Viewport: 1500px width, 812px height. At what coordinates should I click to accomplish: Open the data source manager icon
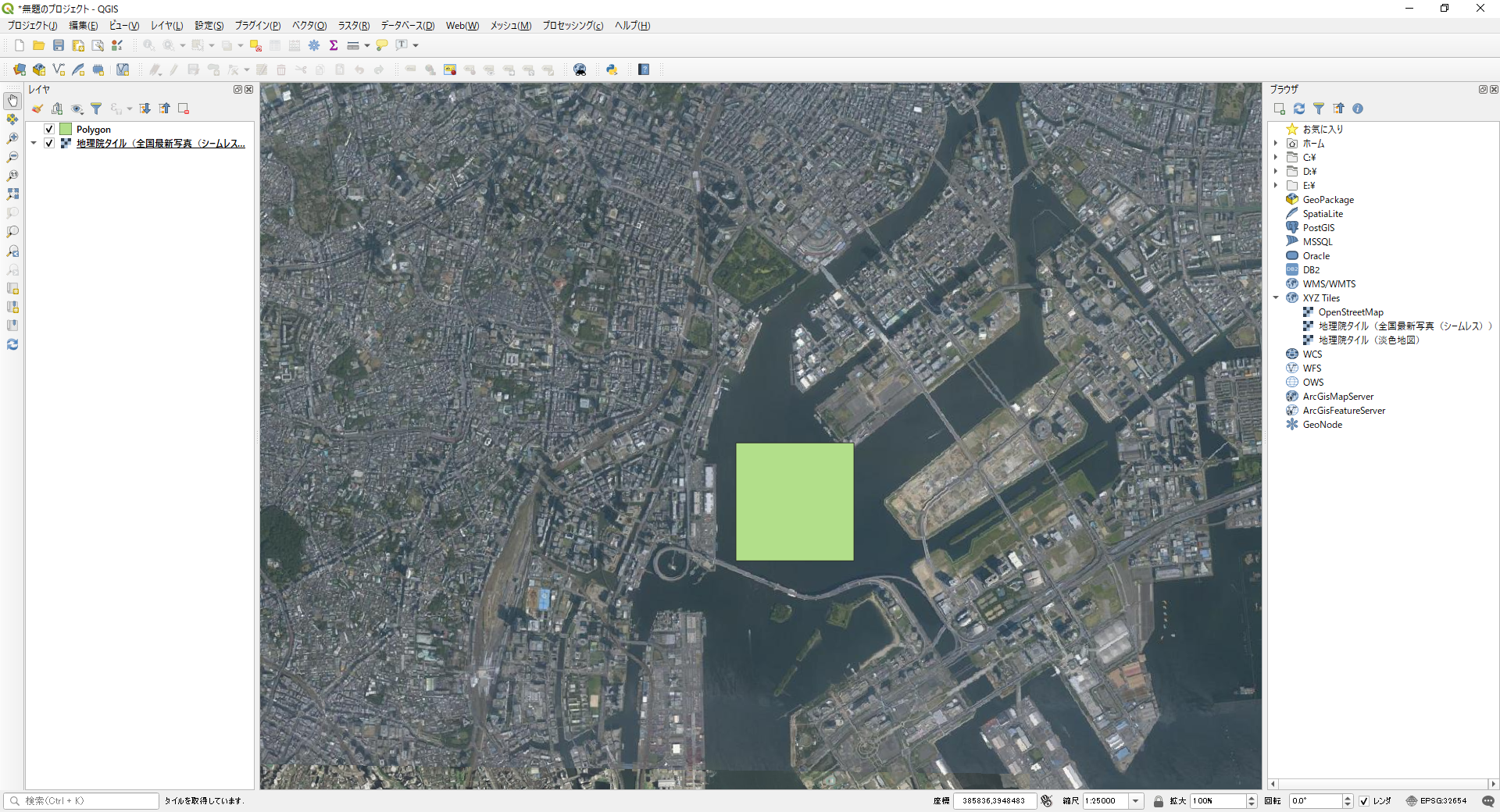[20, 69]
